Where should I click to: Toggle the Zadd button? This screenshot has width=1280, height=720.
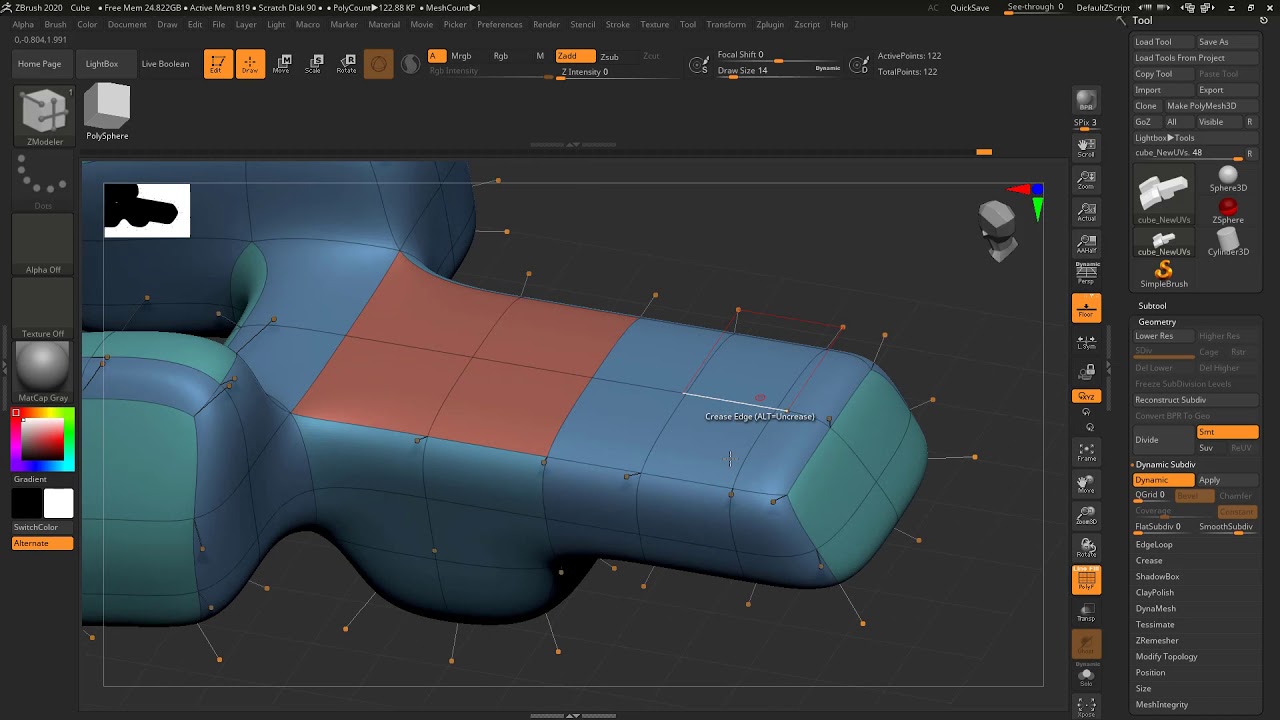[575, 56]
